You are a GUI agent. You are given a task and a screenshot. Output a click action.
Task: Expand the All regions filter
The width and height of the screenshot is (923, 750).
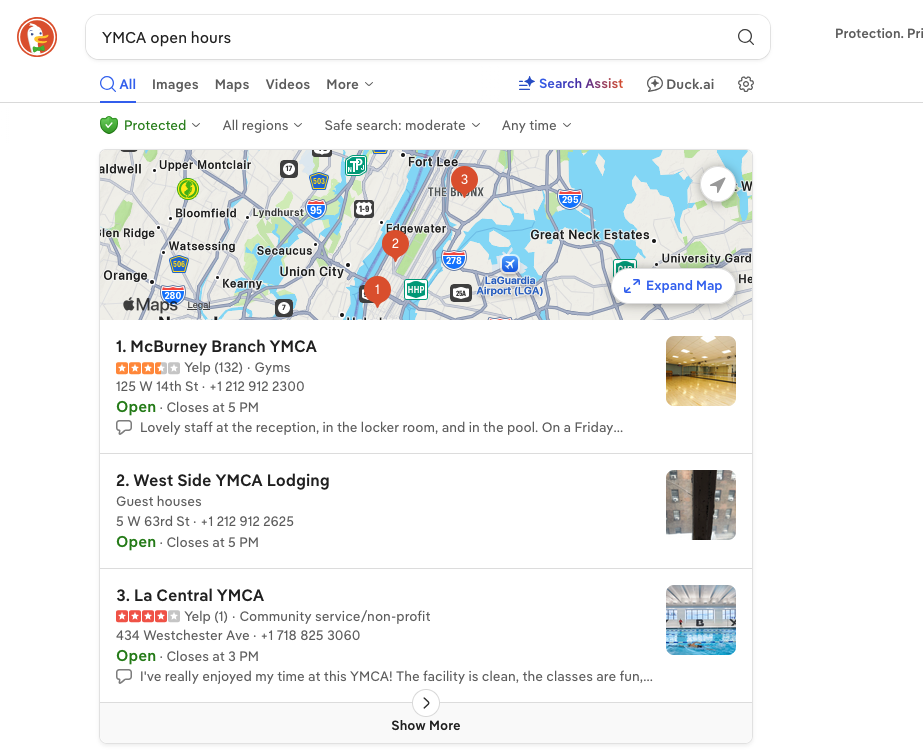[263, 125]
